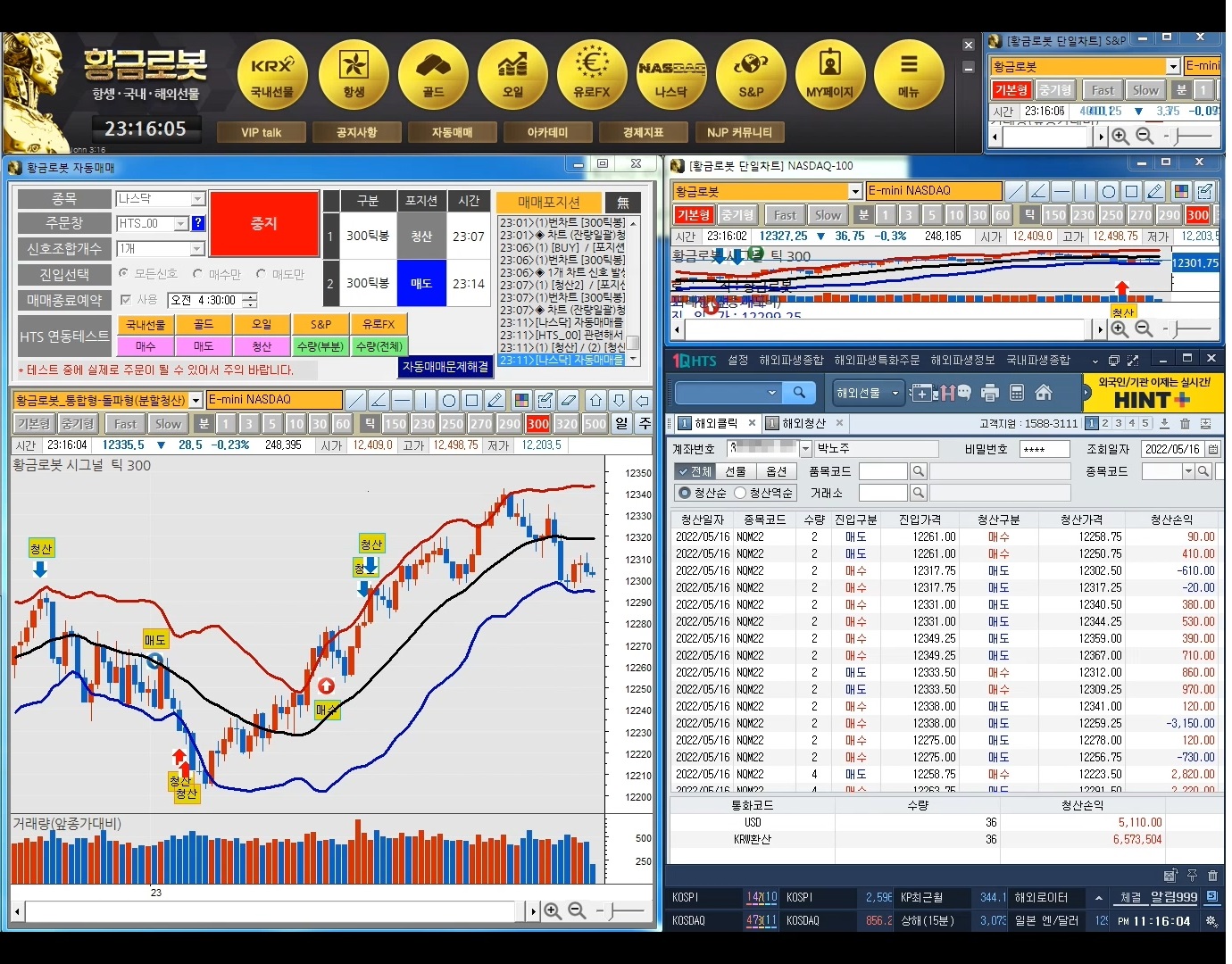Zoom out on the main 300 tick chart
The image size is (1232, 964).
[577, 910]
